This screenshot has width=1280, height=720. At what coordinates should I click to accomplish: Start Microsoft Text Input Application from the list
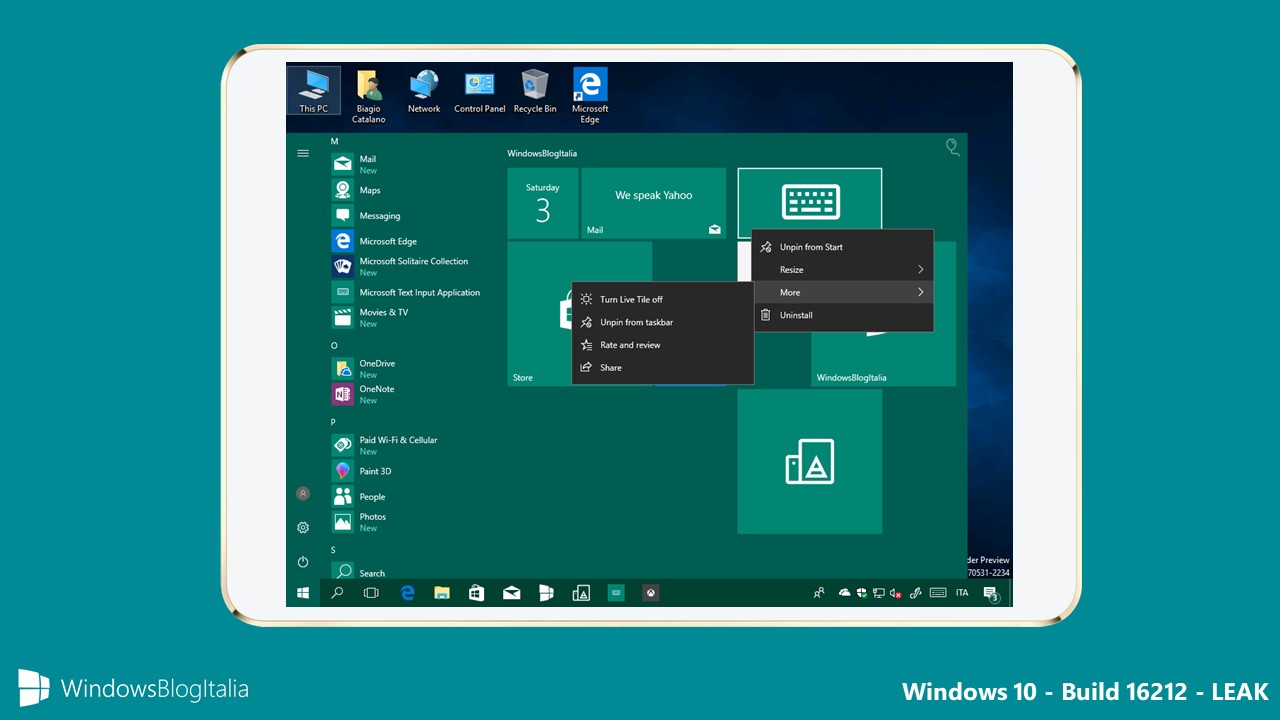(406, 292)
